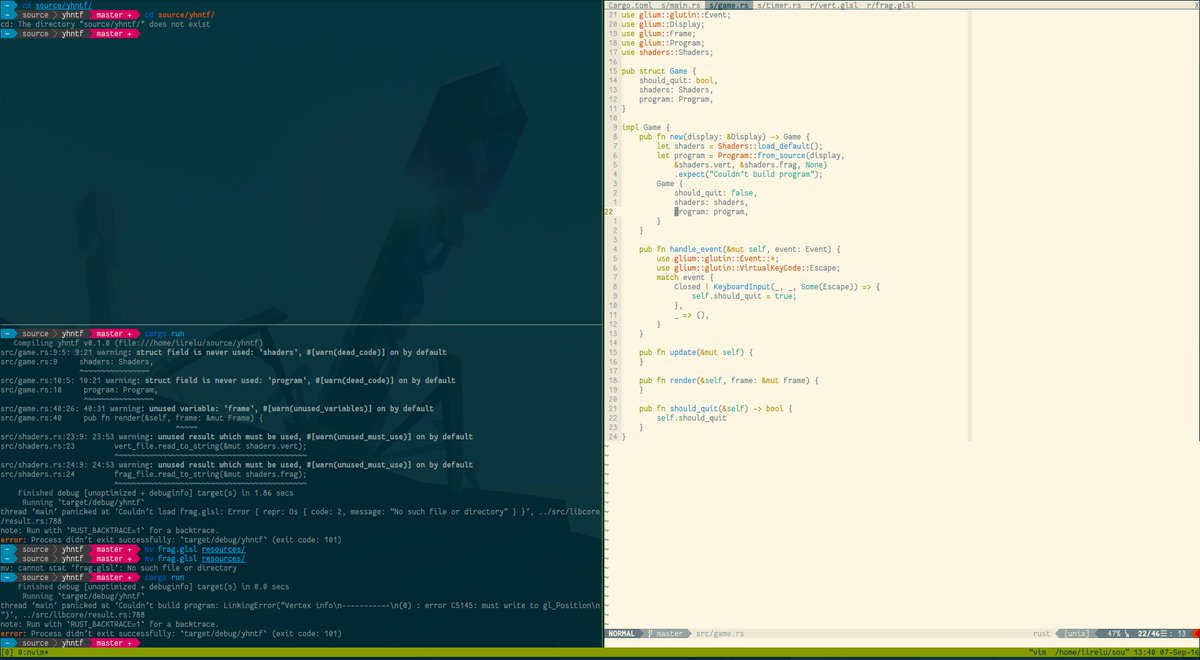Switch to the Cargo.toml buffer tab
This screenshot has width=1200, height=660.
coord(630,6)
